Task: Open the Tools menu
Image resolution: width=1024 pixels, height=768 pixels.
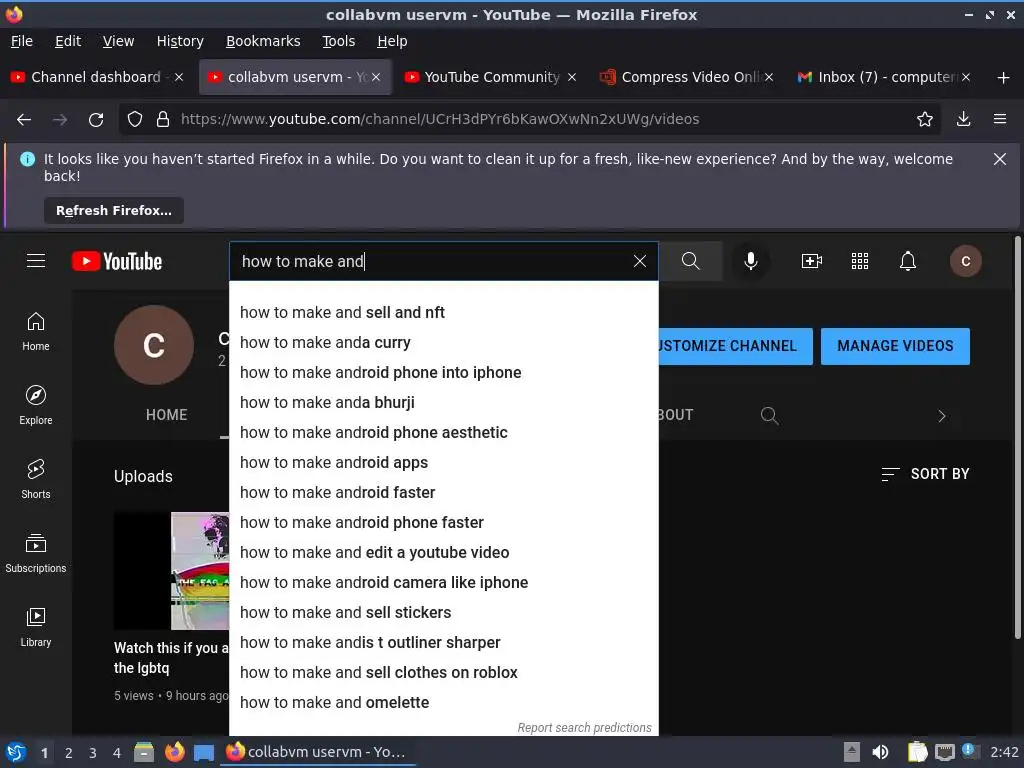Action: pyautogui.click(x=338, y=41)
